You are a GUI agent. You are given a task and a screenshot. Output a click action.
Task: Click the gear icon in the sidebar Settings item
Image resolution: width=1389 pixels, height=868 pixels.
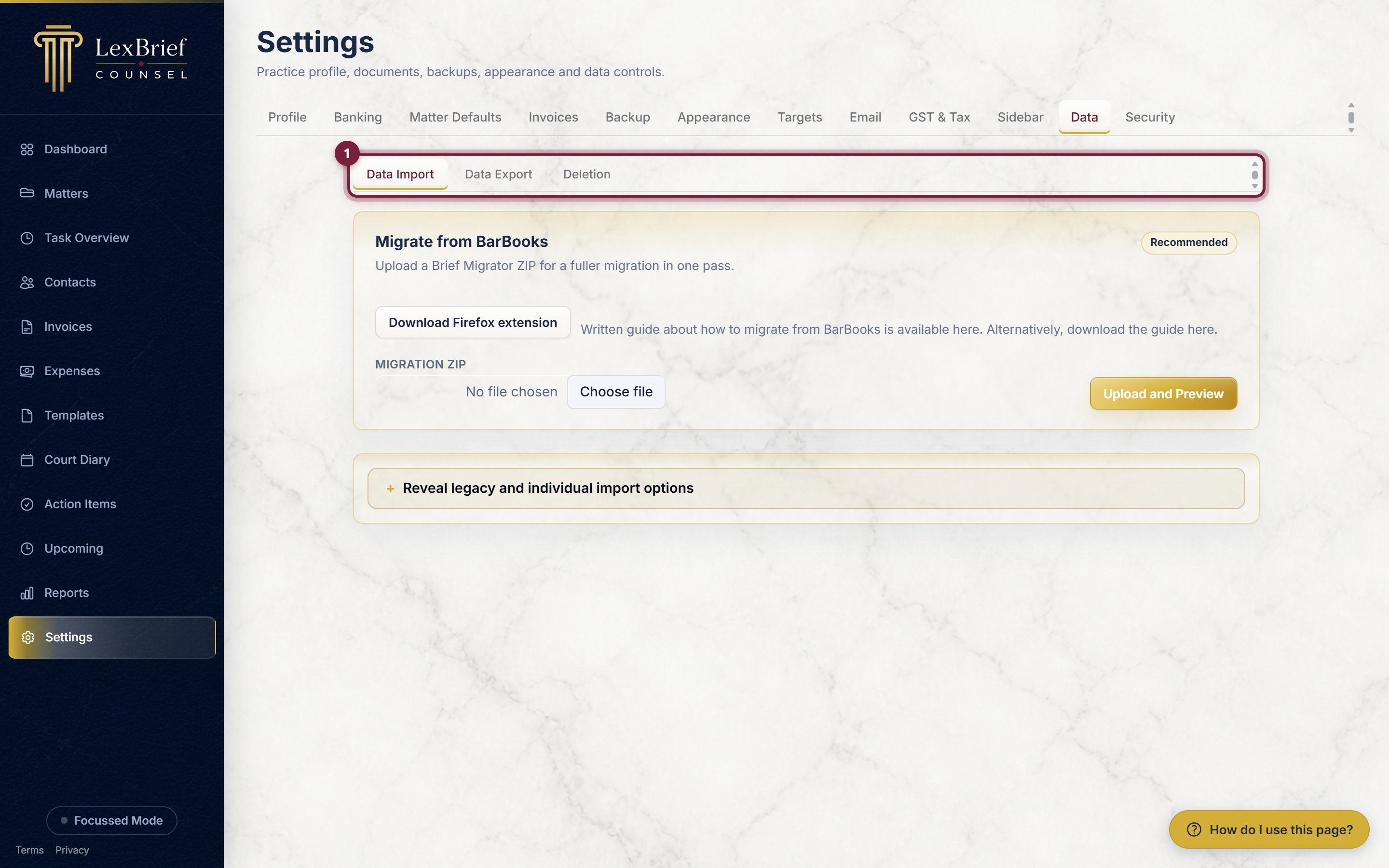pyautogui.click(x=27, y=637)
